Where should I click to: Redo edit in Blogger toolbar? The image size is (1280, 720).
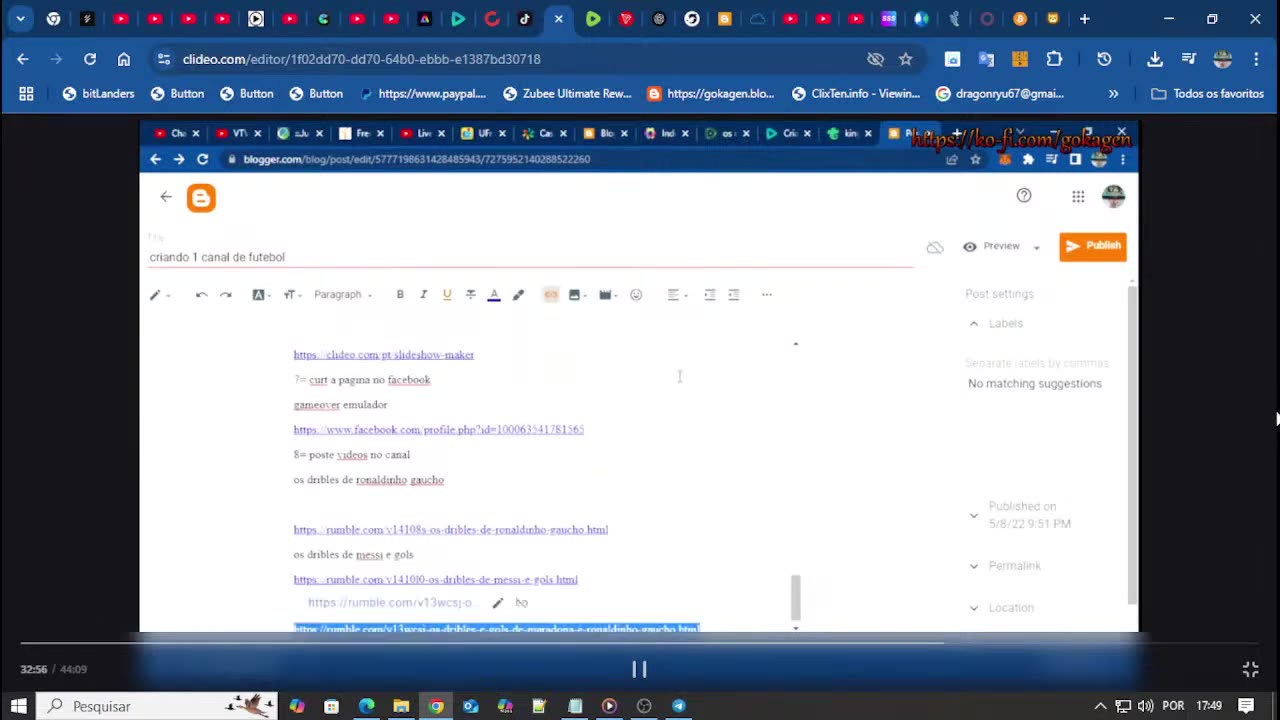point(226,295)
